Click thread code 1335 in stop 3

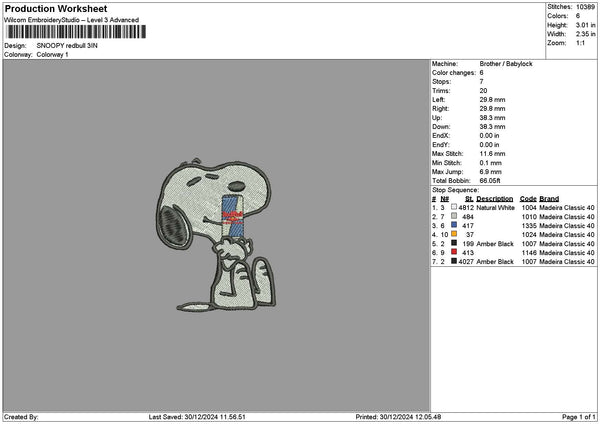[529, 226]
